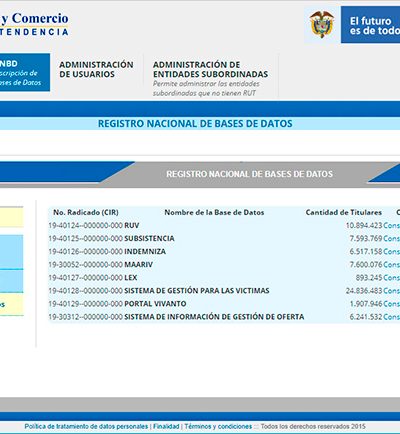Select SISTEMA DE GESTIÓN PARA LAS VICTIMAS name

[x=197, y=291]
